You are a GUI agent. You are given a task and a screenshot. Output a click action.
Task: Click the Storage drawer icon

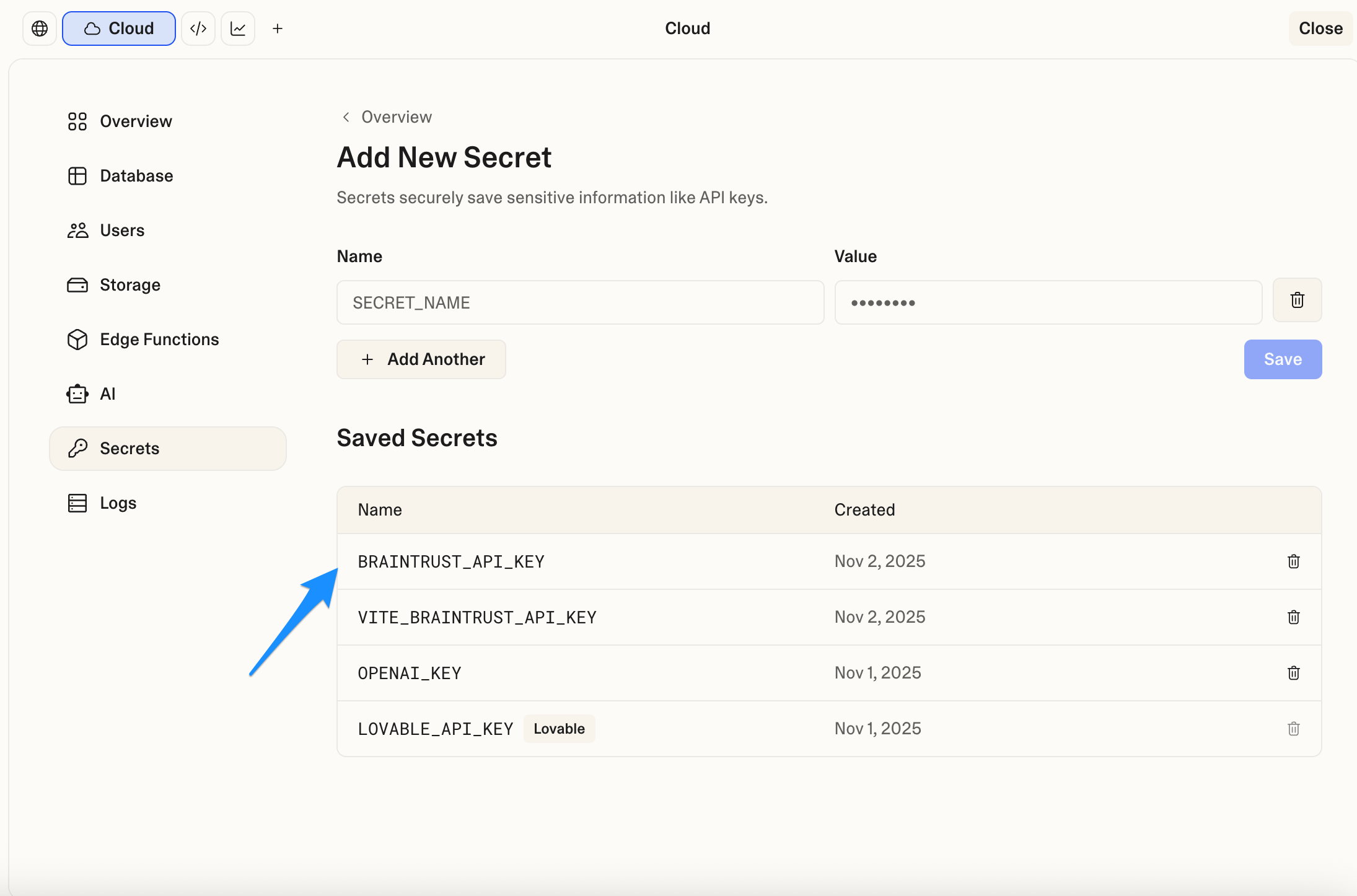coord(77,284)
